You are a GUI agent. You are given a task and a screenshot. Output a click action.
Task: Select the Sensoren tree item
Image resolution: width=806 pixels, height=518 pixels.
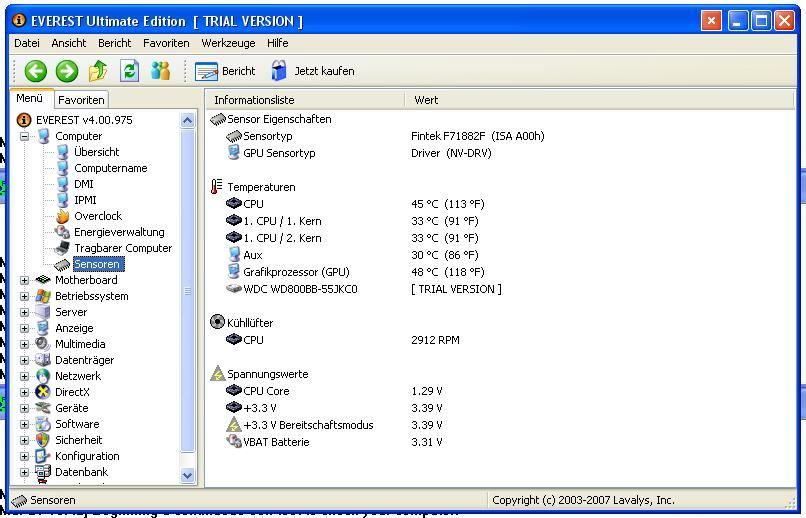97,264
